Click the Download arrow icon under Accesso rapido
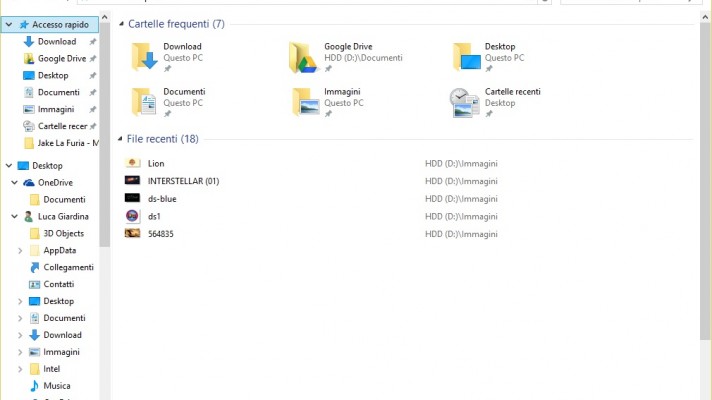Screen dimensions: 712x400 [x=29, y=42]
